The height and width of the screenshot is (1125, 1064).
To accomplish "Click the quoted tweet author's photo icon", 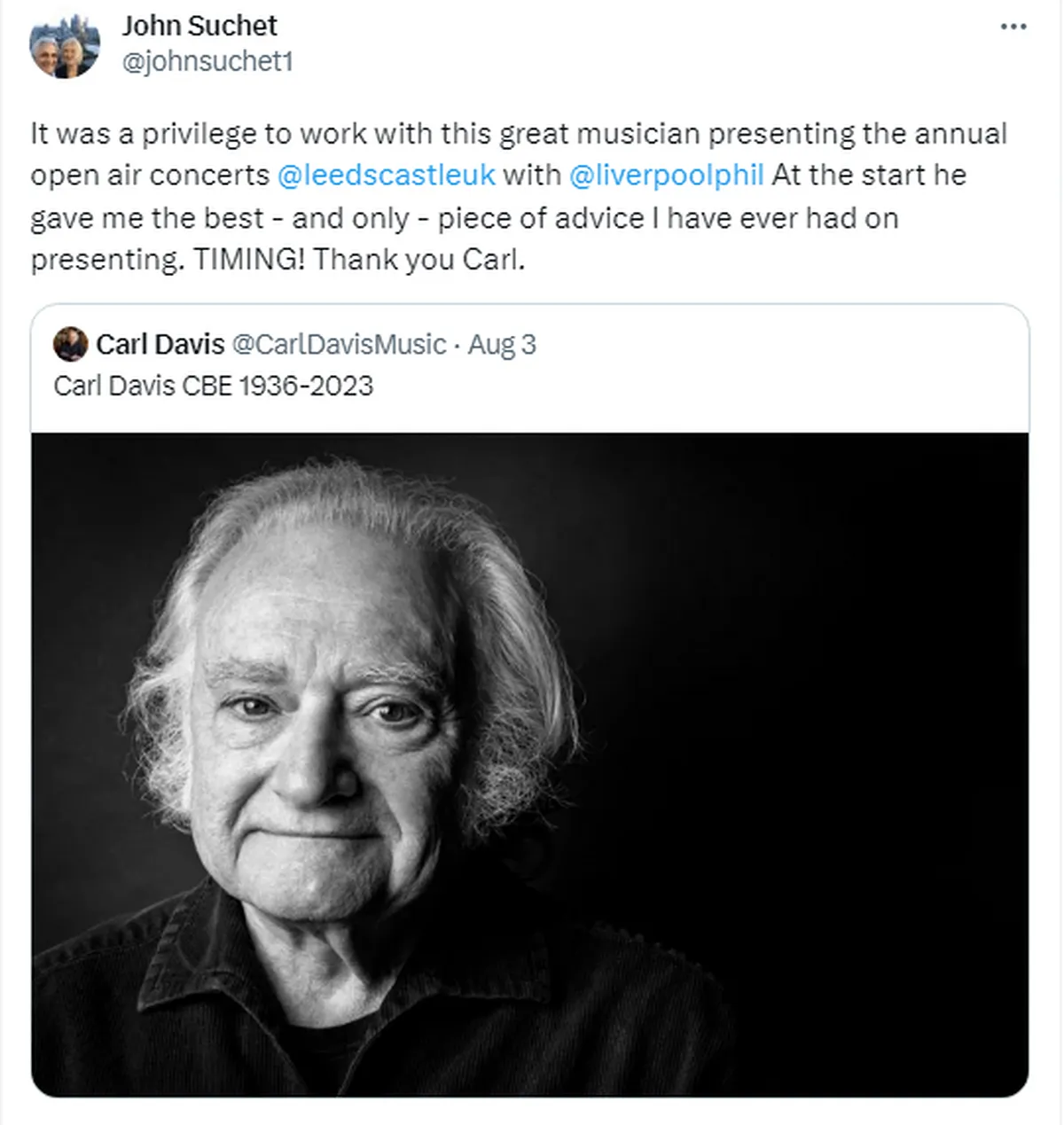I will click(70, 344).
